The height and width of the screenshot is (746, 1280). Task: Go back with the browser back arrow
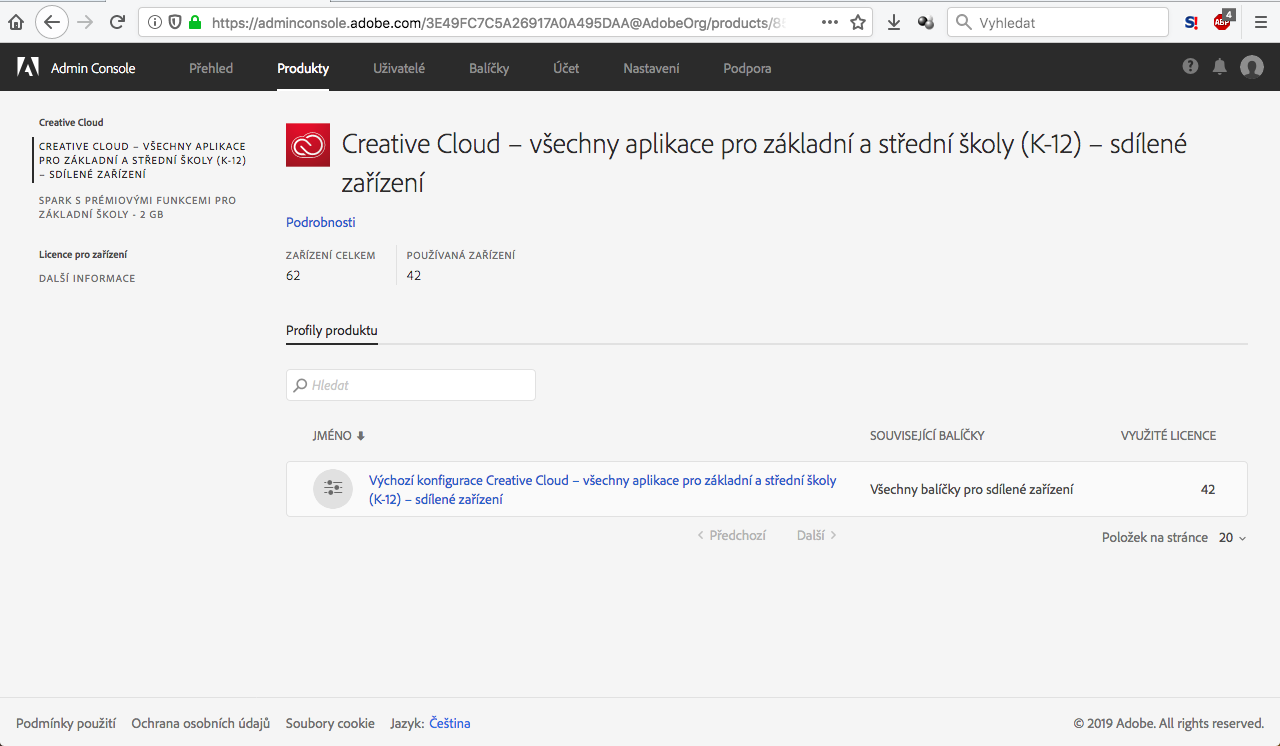(52, 22)
